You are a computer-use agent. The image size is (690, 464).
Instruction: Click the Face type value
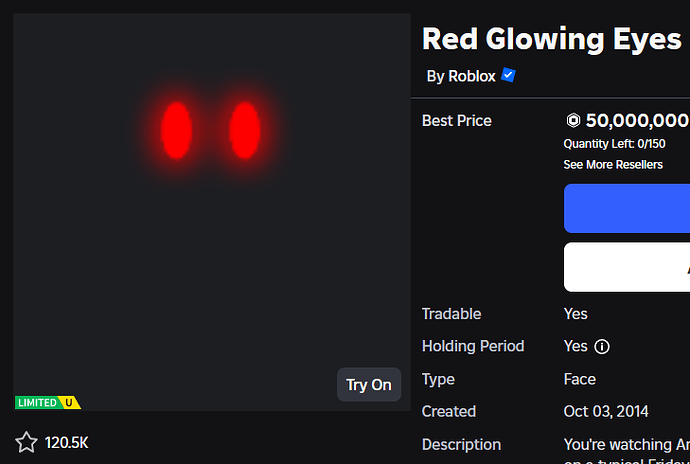point(580,379)
